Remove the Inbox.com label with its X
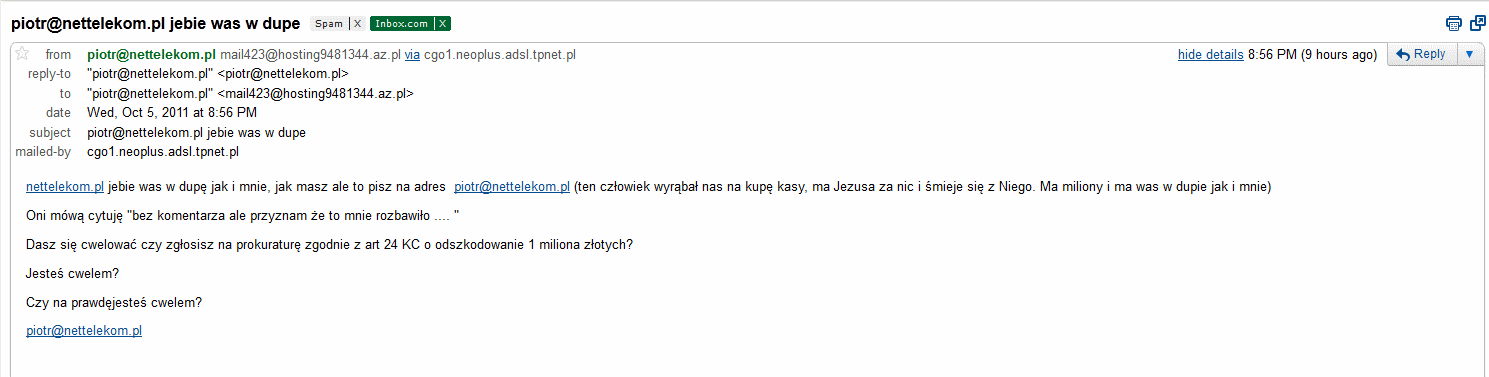This screenshot has width=1489, height=377. pos(443,23)
